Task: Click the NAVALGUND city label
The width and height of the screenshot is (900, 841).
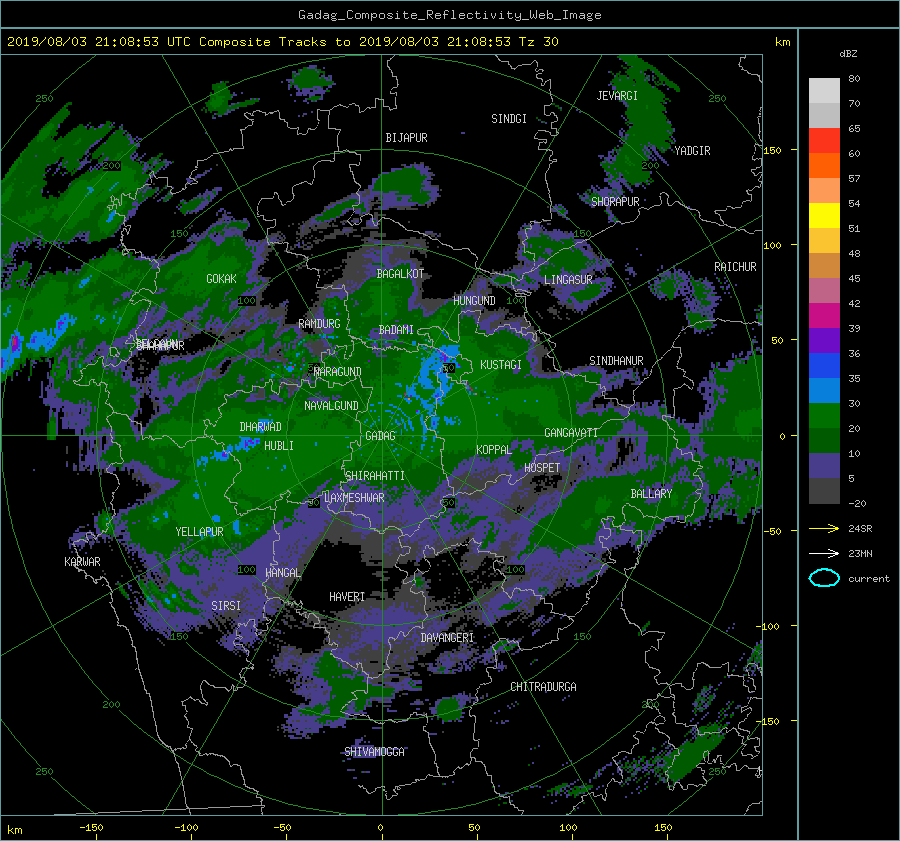Action: (331, 406)
